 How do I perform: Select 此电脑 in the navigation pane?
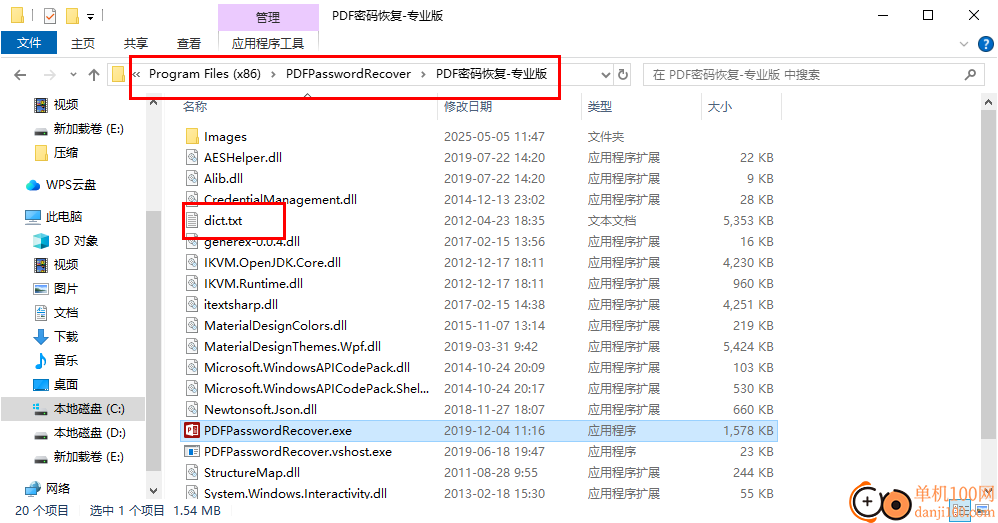tap(64, 216)
